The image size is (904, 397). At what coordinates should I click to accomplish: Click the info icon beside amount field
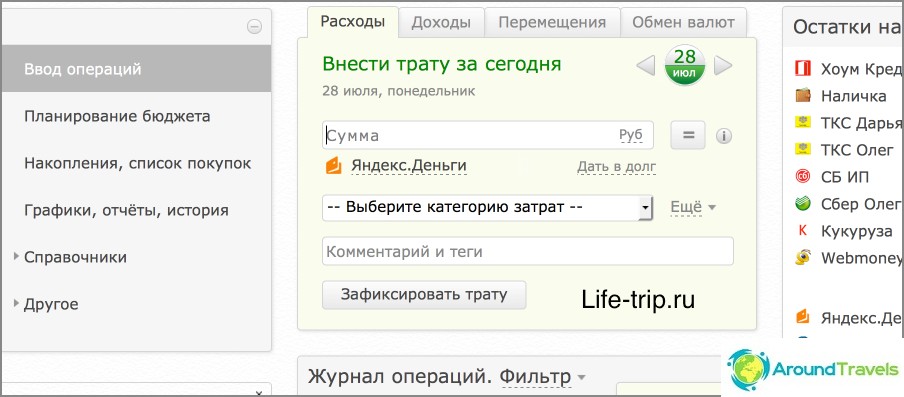[x=724, y=136]
